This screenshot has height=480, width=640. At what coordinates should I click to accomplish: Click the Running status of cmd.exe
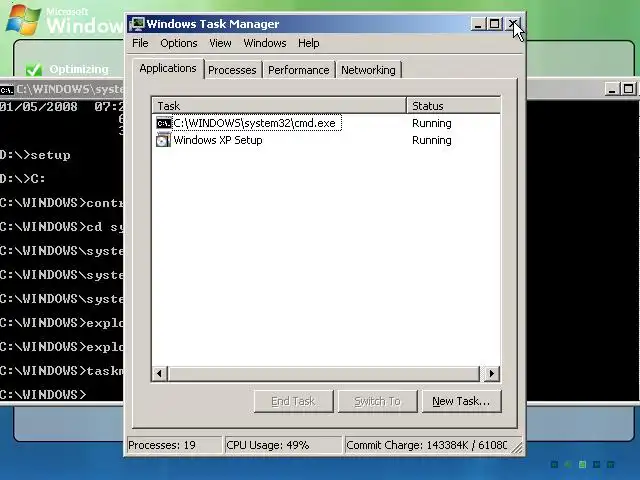[x=431, y=123]
